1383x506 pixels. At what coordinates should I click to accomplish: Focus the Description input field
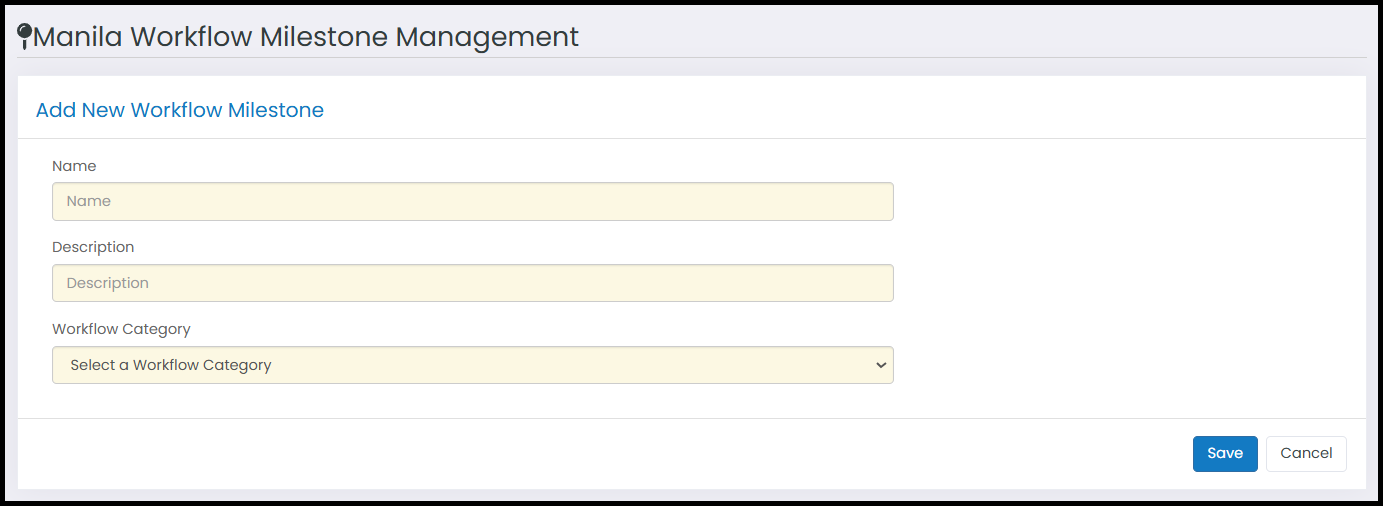473,283
